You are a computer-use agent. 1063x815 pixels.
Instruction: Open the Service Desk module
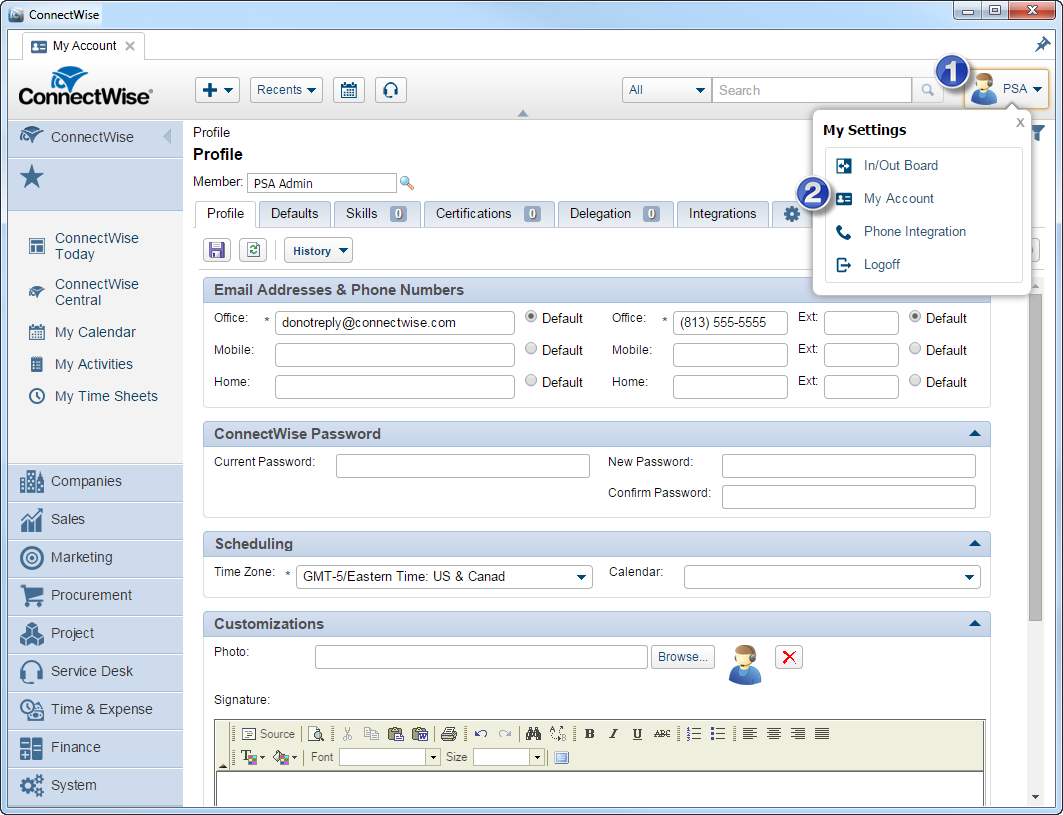pos(95,671)
